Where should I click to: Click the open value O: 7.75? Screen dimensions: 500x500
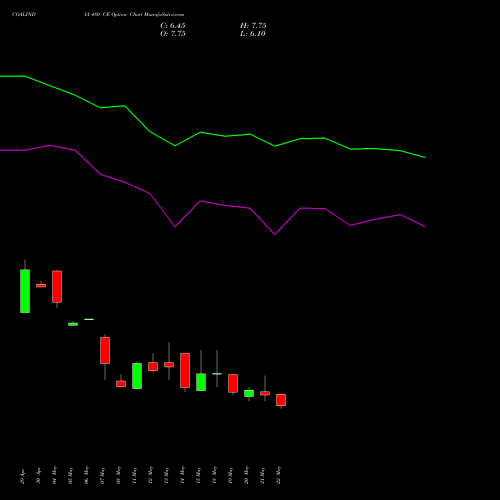pyautogui.click(x=173, y=34)
